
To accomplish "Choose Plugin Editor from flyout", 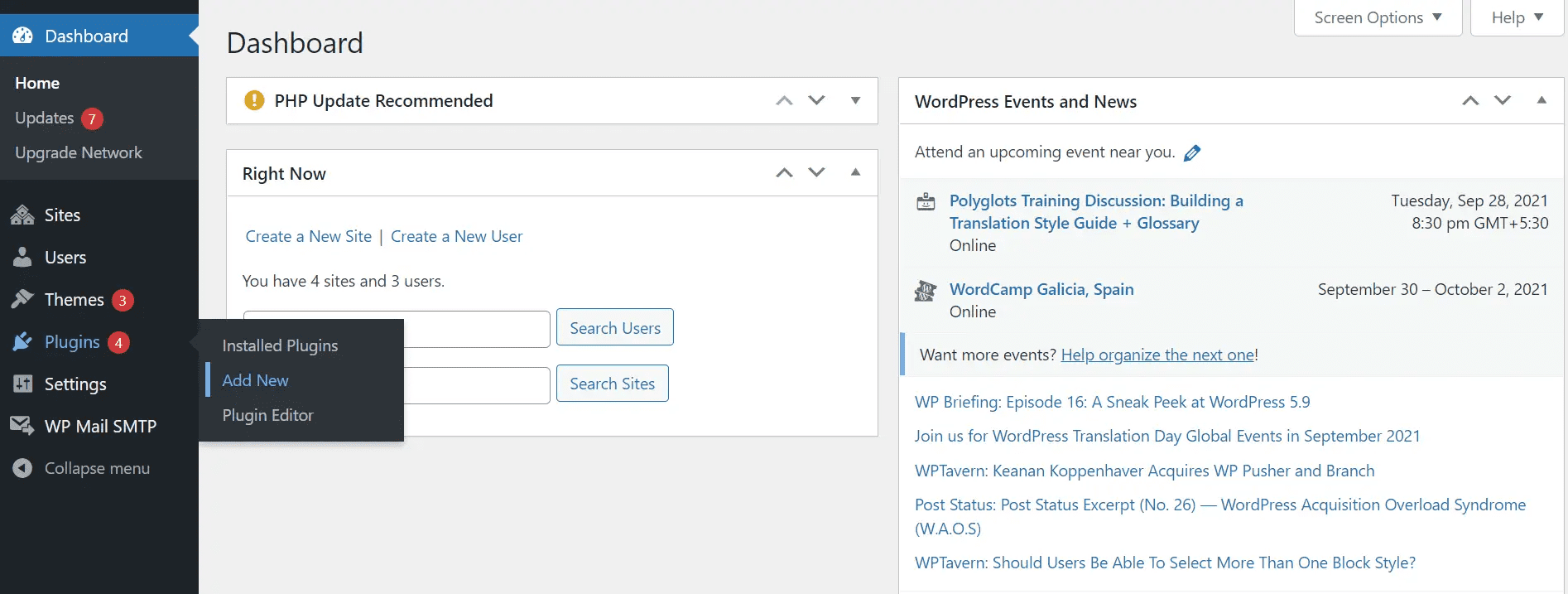I will pos(267,415).
